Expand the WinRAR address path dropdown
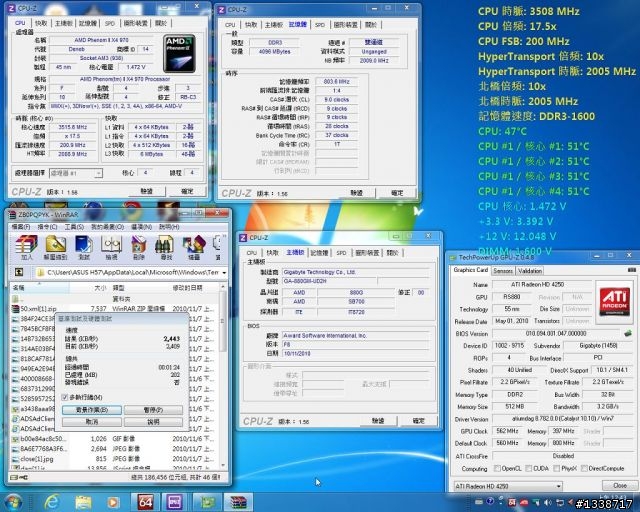Viewport: 640px width, 512px height. coord(224,272)
